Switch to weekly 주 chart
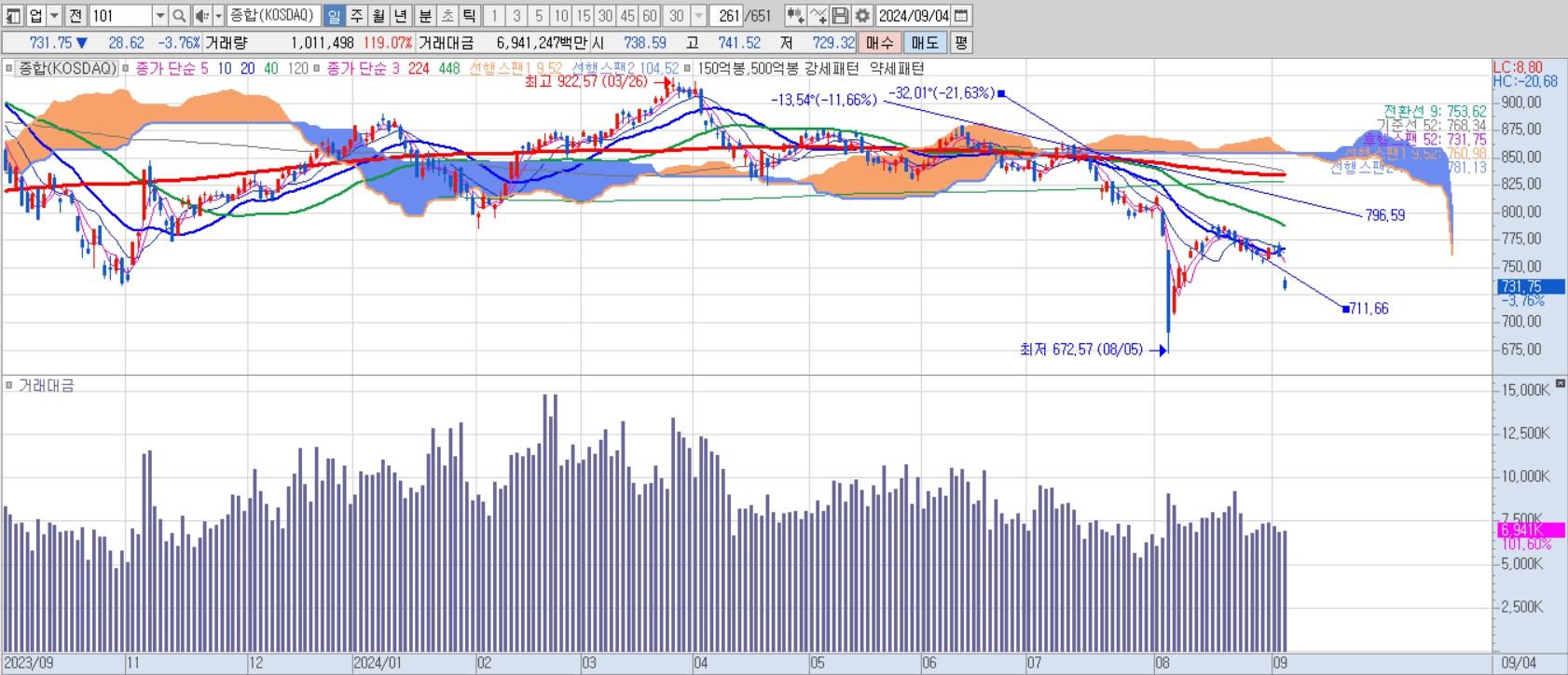This screenshot has height=675, width=1568. tap(356, 16)
